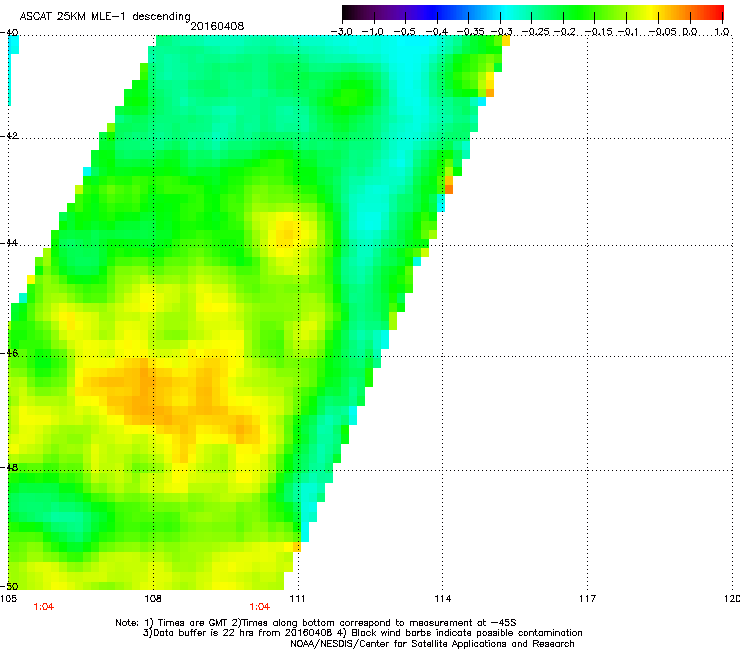This screenshot has width=740, height=650.
Task: Click the note line 'Data buffer is 22 hrs'
Action: coord(362,633)
